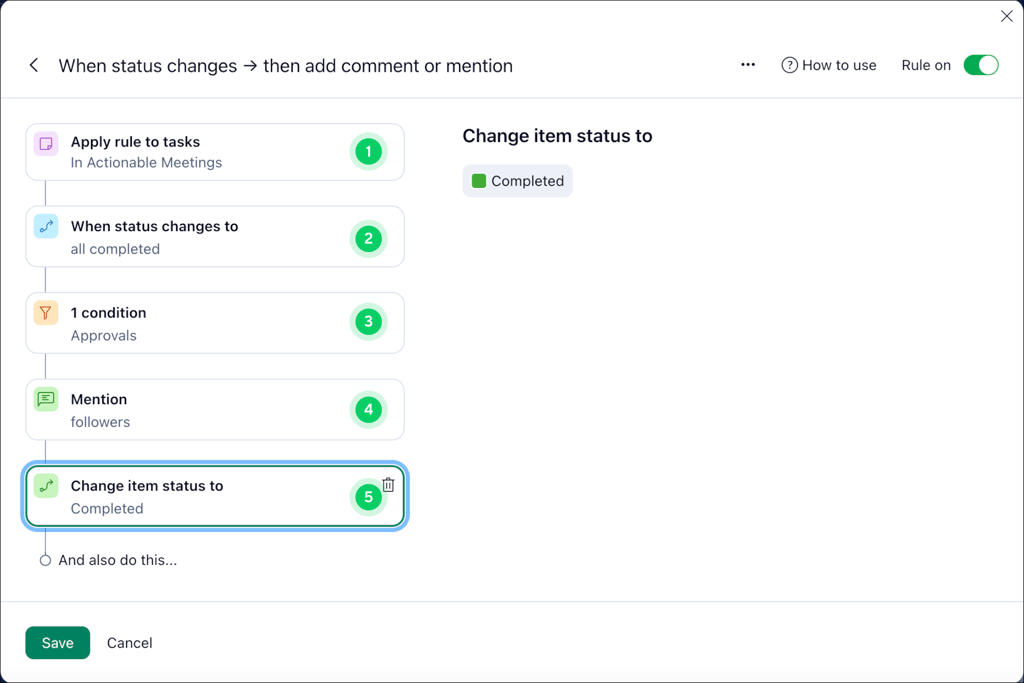This screenshot has width=1024, height=683.
Task: Click the status change arrow icon on step 2
Action: point(45,226)
